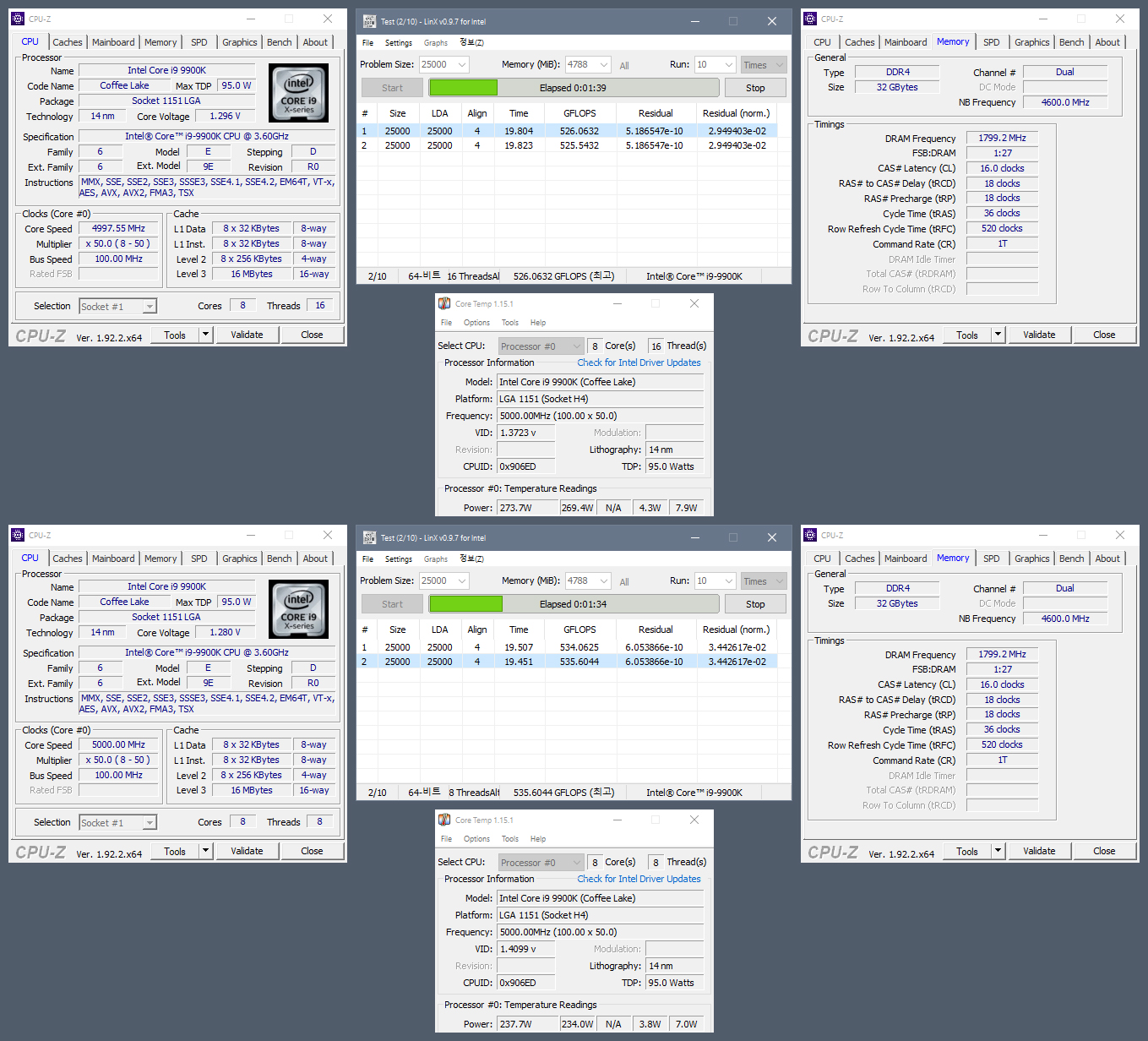Viewport: 1148px width, 1041px height.
Task: Click the CPU-Z title bar icon in the lower Memory window
Action: [810, 535]
